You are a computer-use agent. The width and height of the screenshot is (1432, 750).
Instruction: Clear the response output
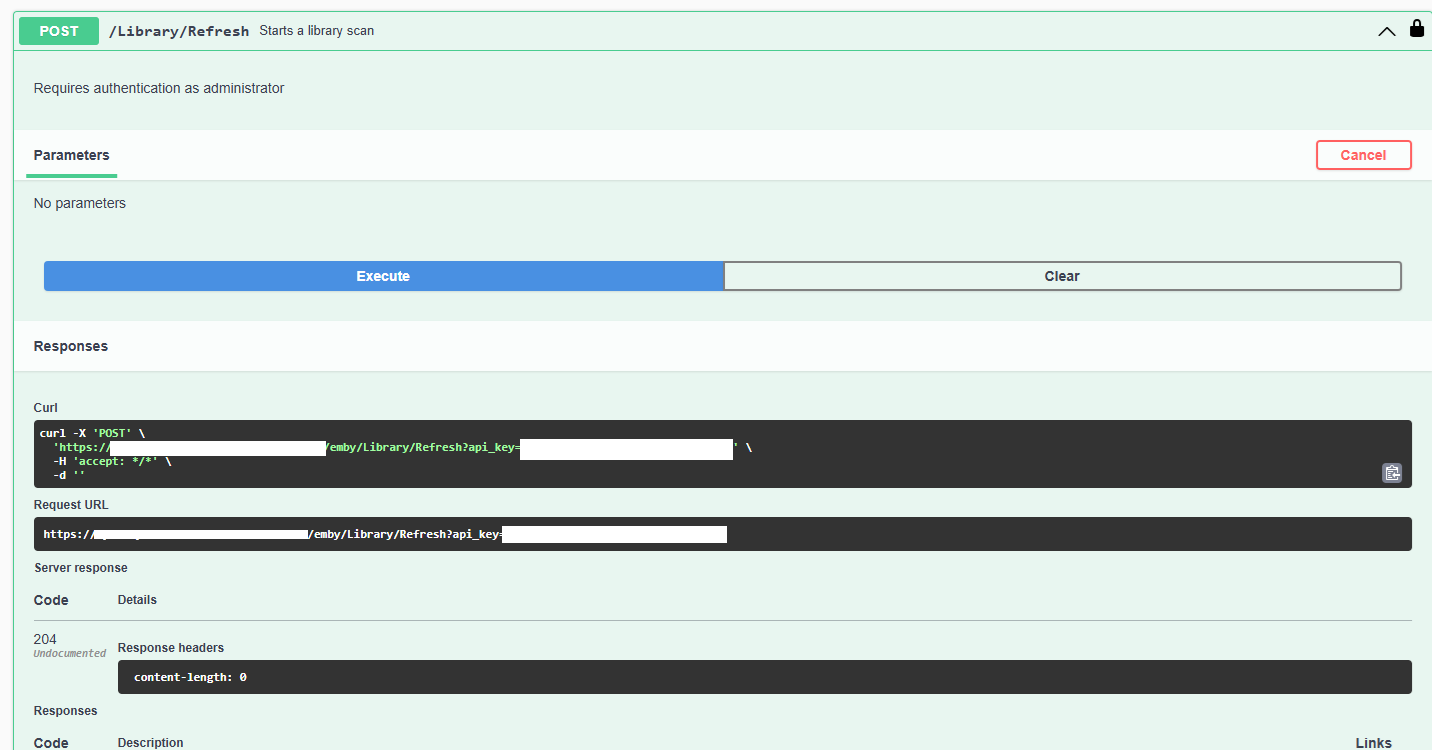pyautogui.click(x=1062, y=276)
